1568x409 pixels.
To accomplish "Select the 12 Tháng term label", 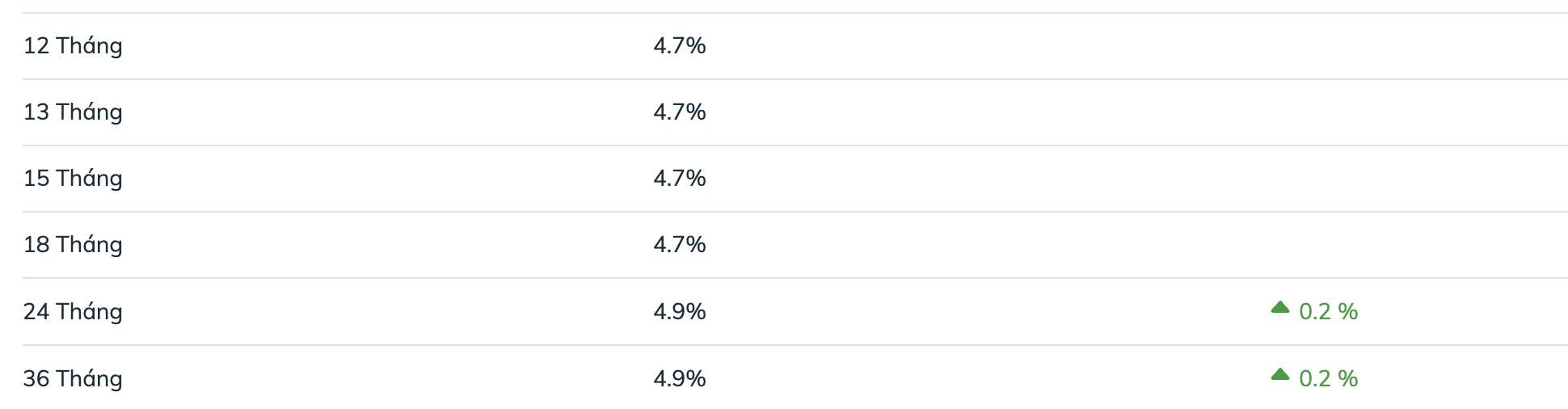I will point(73,46).
